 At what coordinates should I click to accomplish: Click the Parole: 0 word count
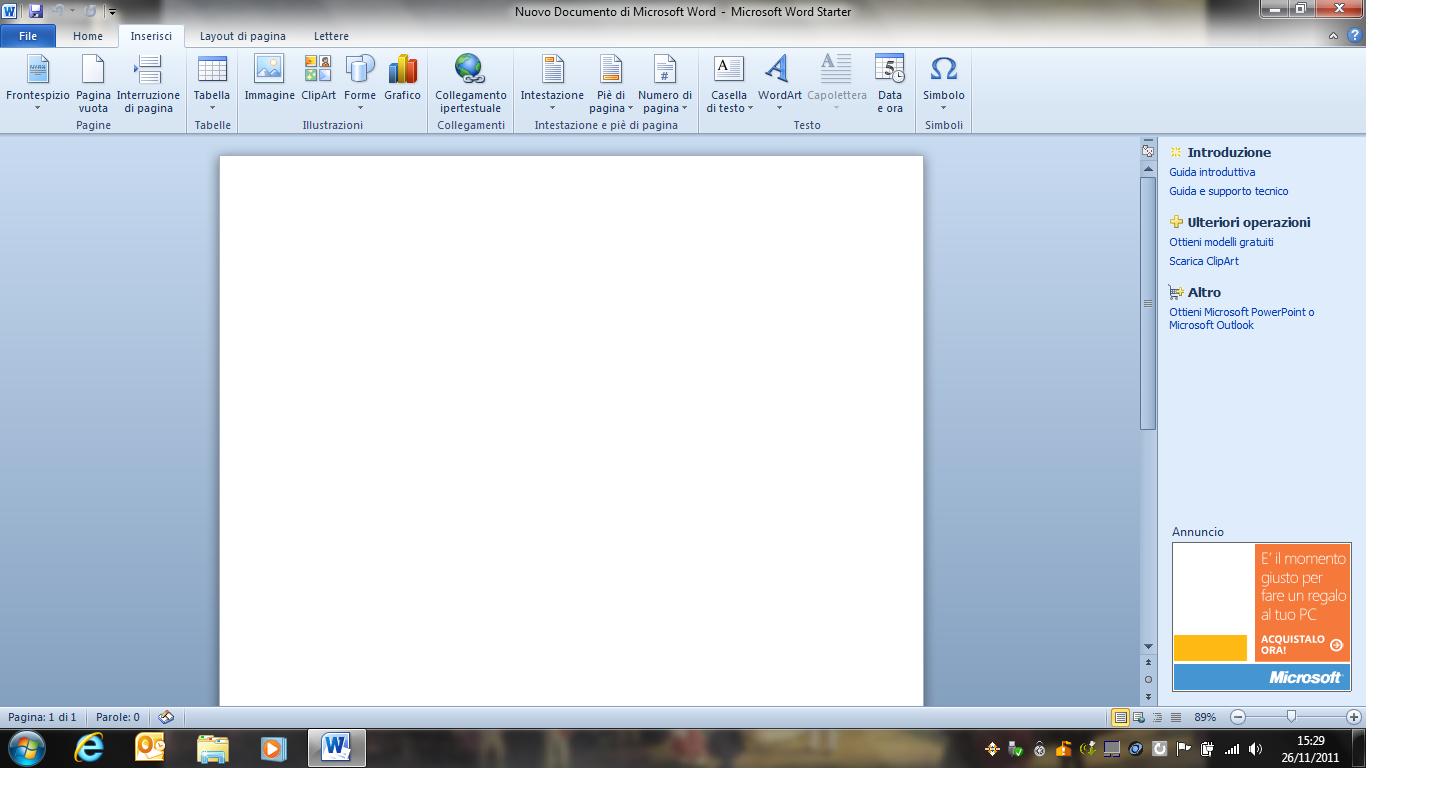[x=118, y=717]
